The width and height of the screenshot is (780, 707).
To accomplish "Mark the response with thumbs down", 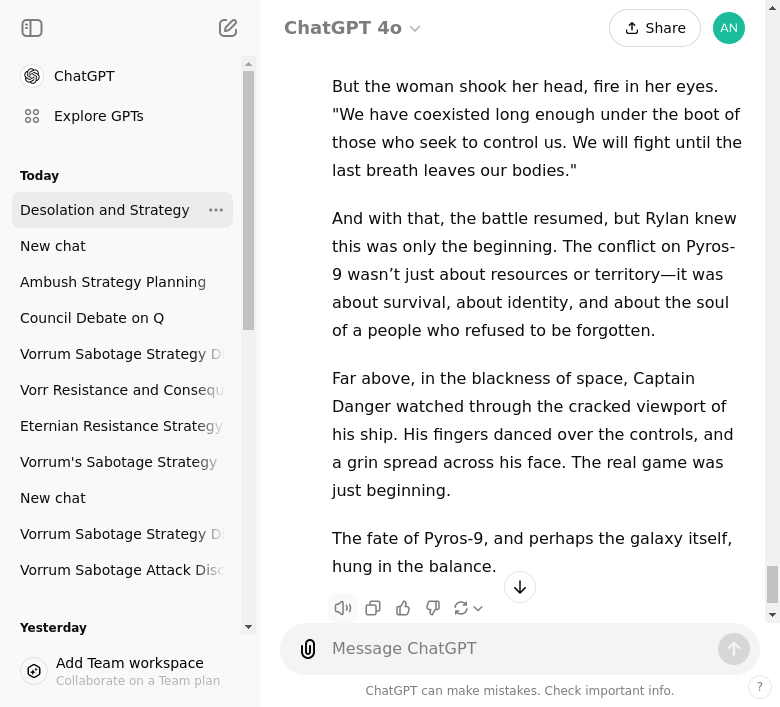I will (x=433, y=608).
